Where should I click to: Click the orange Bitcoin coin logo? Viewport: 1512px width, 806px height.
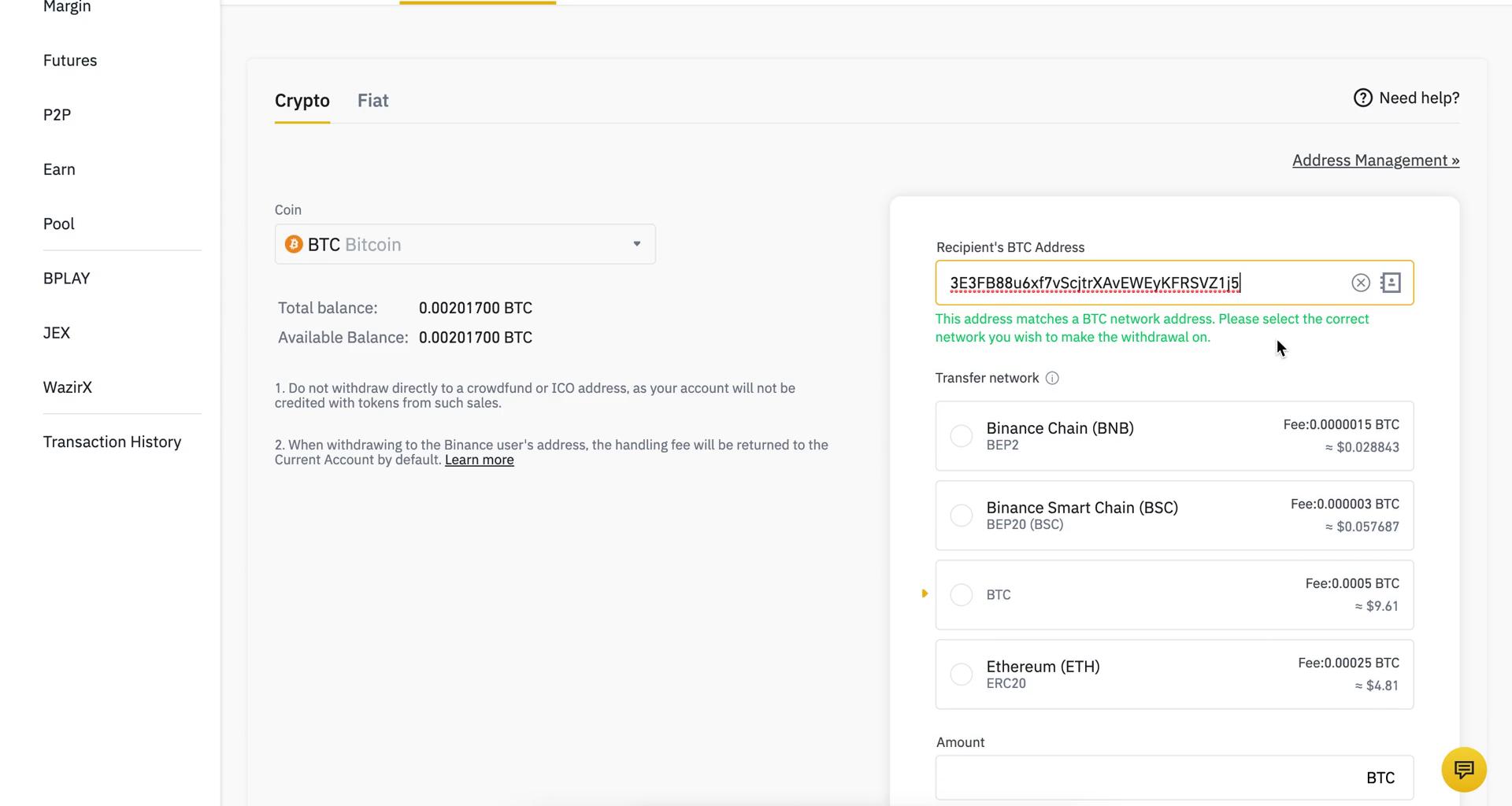point(294,244)
